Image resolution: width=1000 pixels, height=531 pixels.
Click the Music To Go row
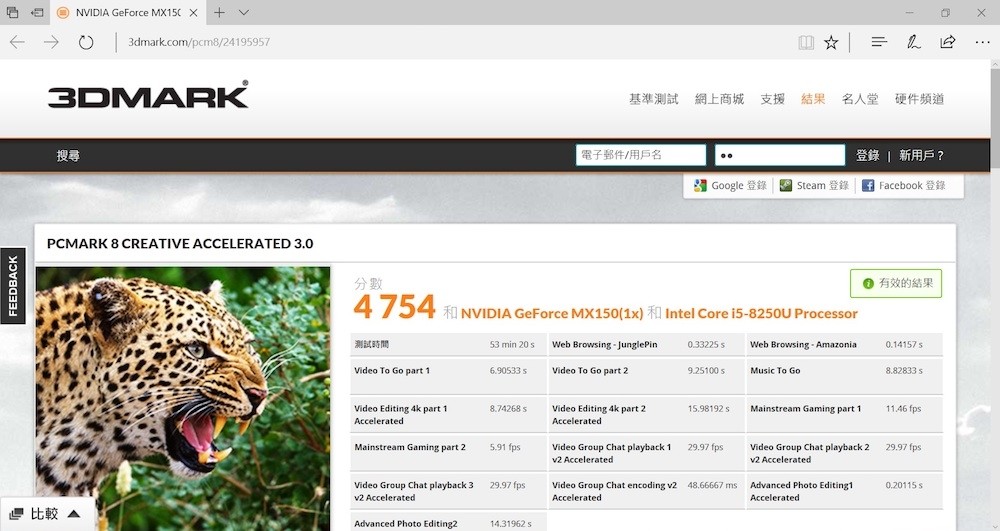844,376
